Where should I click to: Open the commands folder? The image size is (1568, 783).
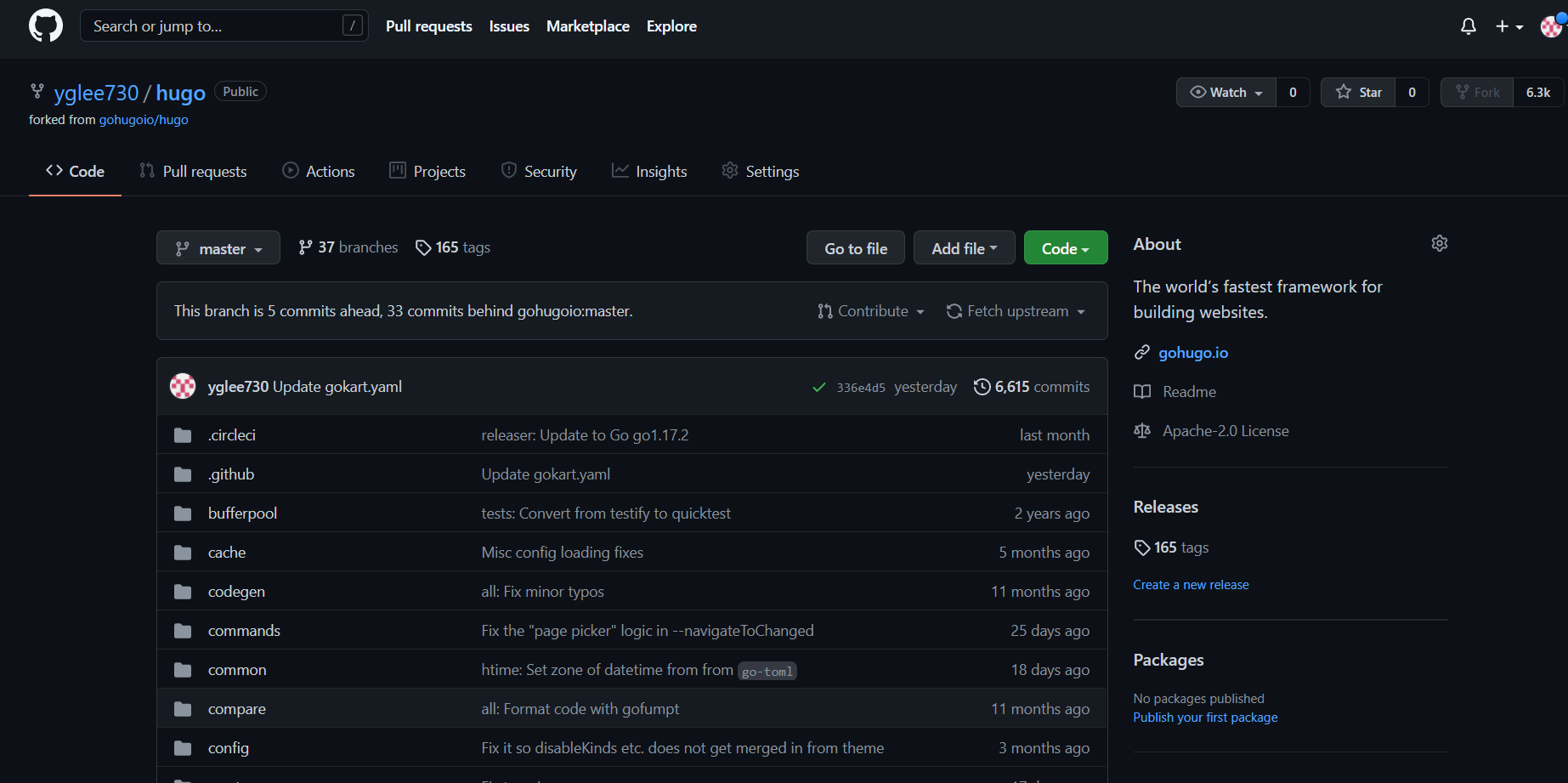click(x=244, y=631)
